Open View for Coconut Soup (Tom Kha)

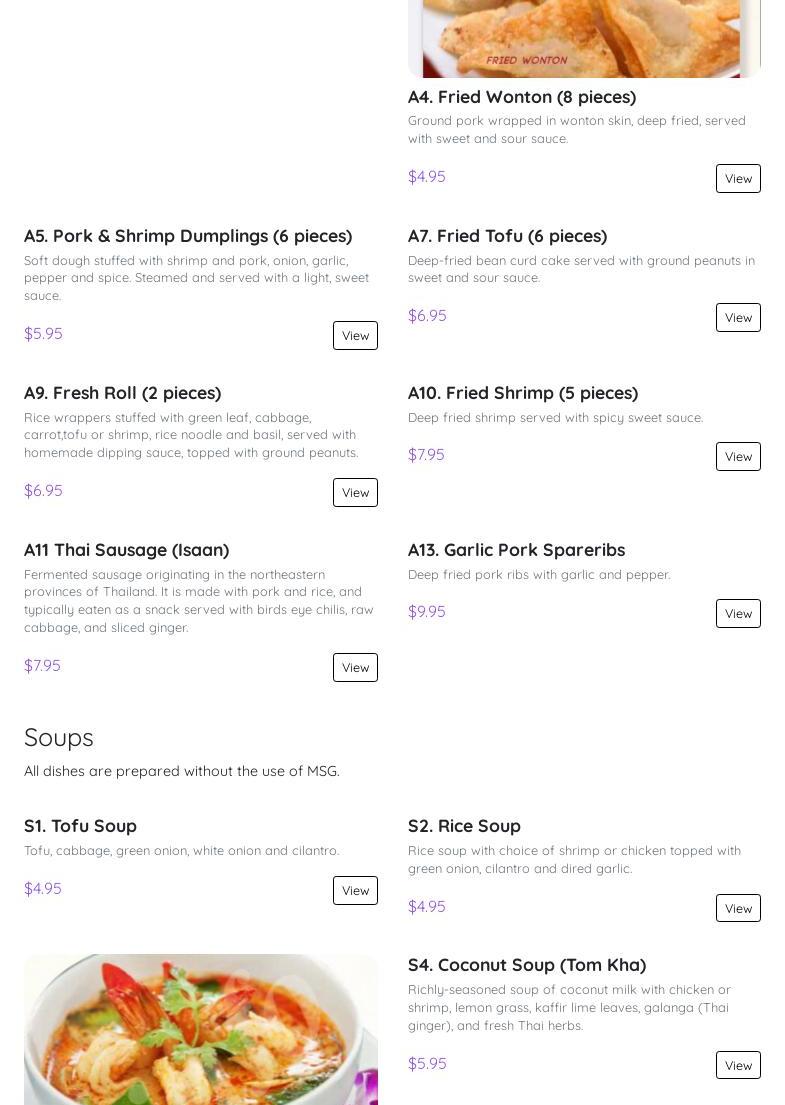[738, 1065]
